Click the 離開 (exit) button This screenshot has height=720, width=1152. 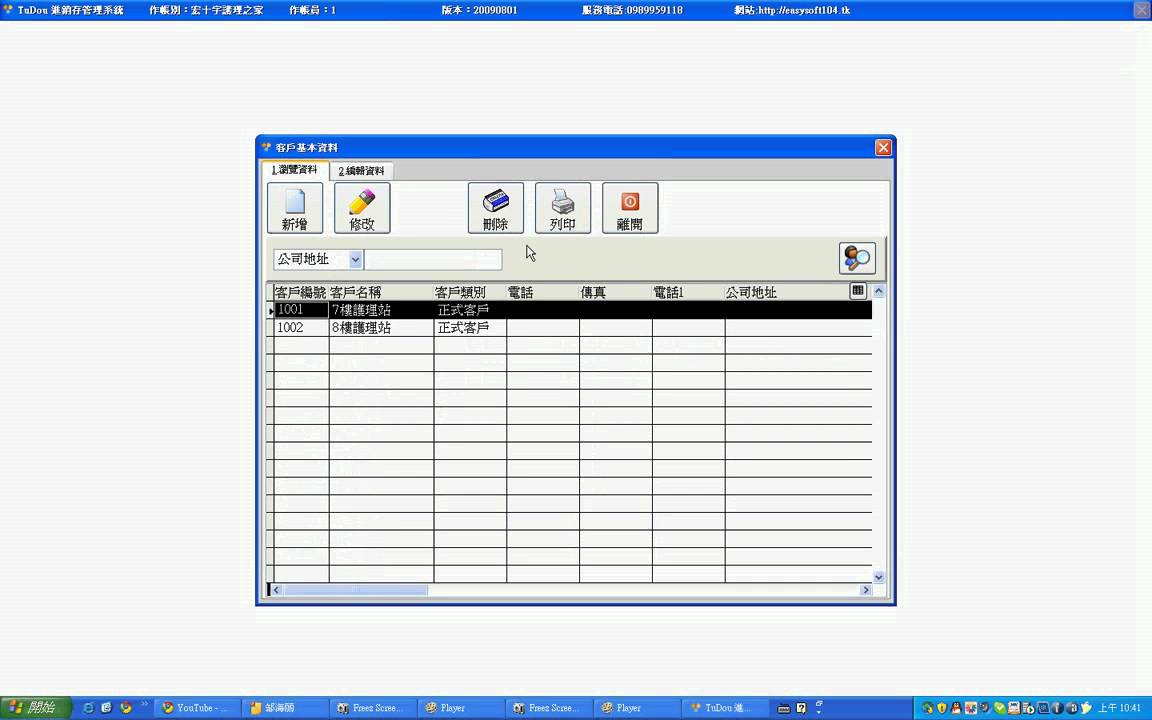coord(630,208)
